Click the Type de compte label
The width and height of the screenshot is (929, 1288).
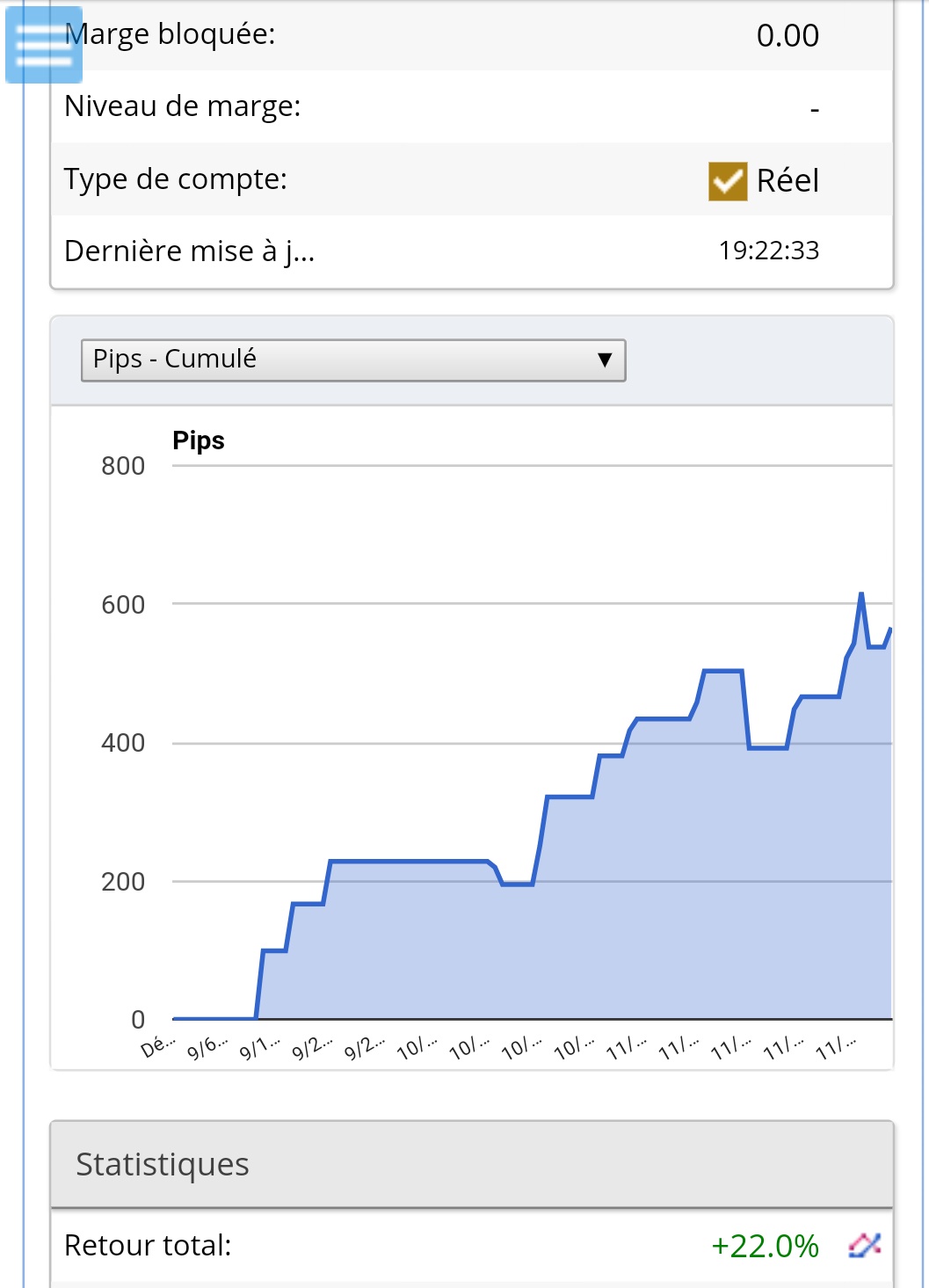pos(176,179)
